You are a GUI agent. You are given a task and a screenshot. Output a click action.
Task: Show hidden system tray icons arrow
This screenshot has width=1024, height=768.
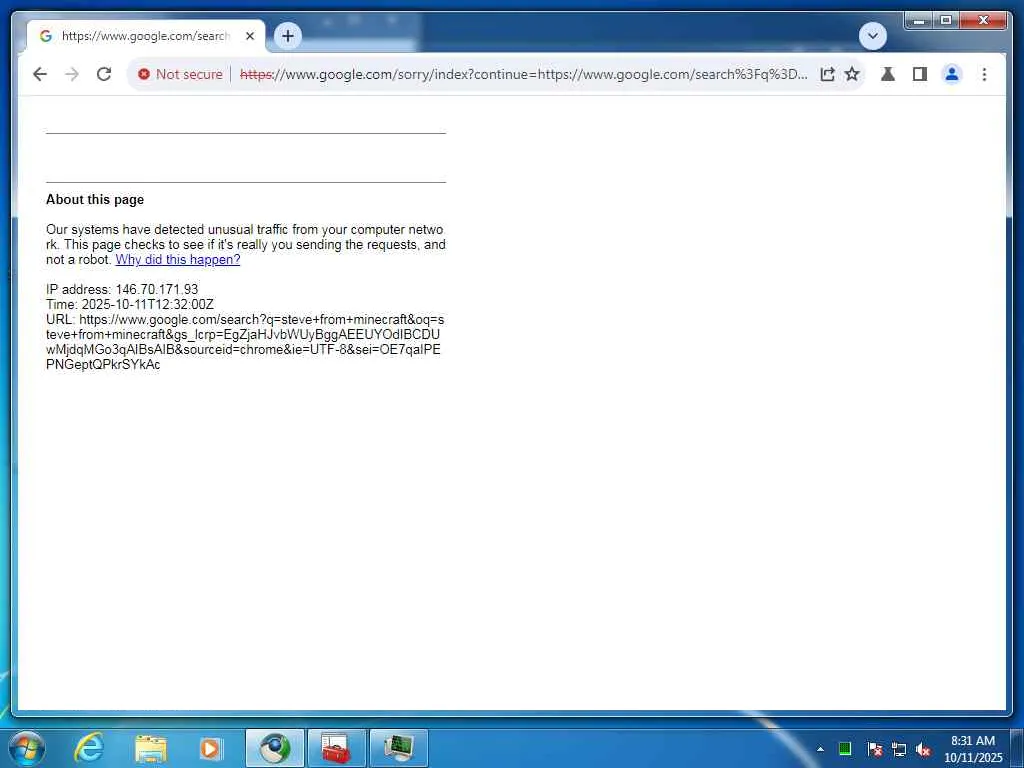click(820, 749)
